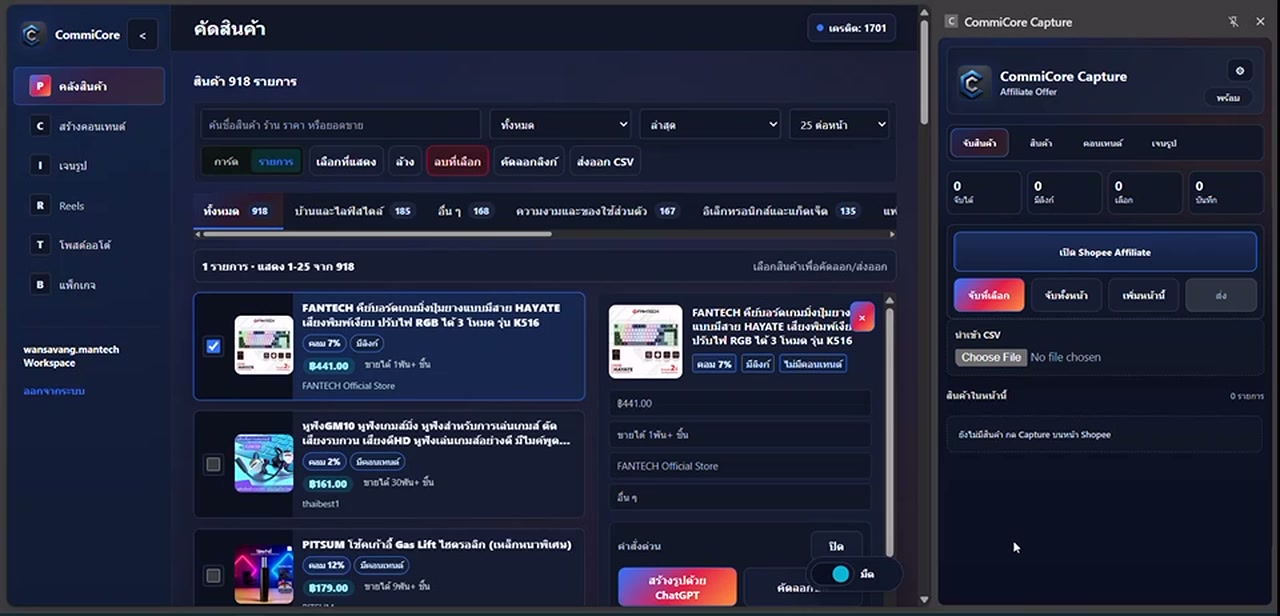The width and height of the screenshot is (1280, 616).
Task: Click the red ลบที่เลือก button
Action: tap(457, 161)
